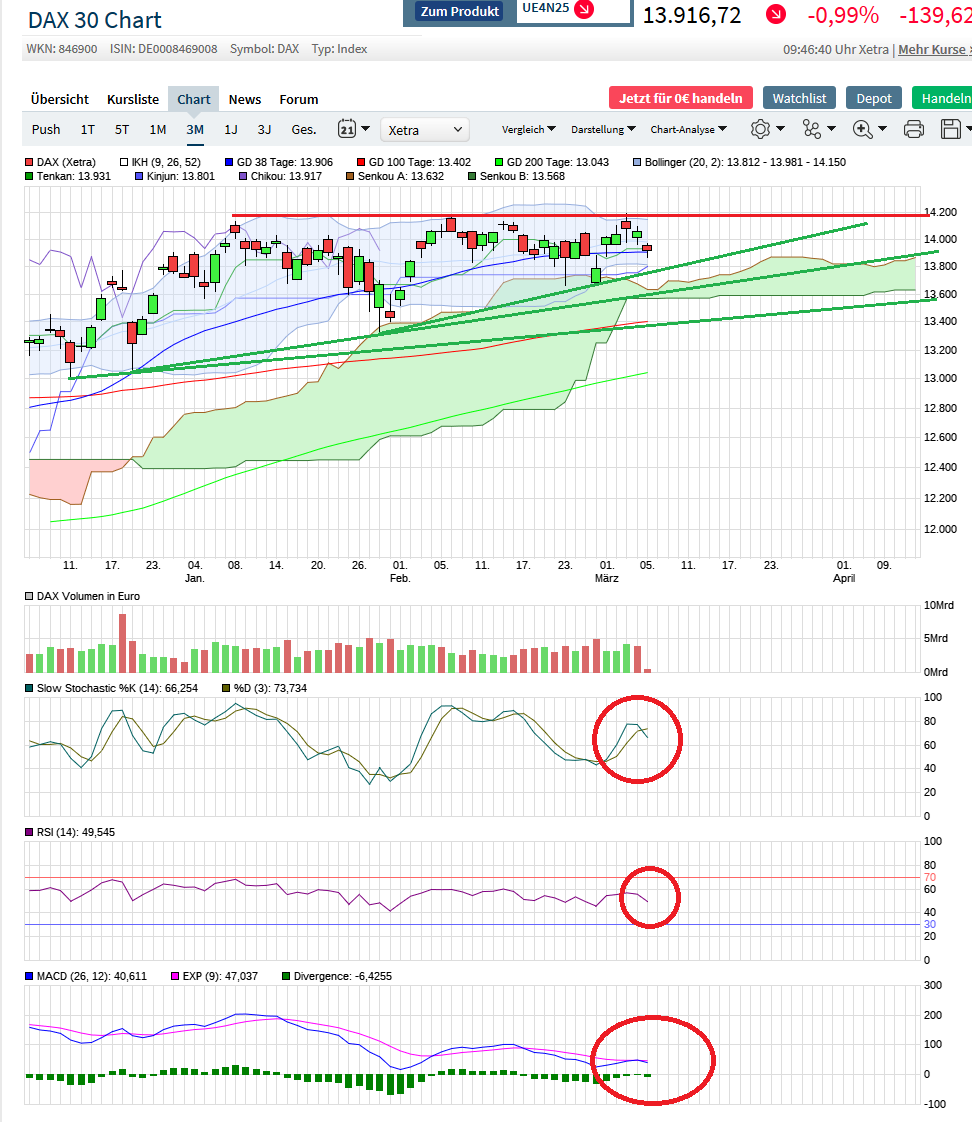Toggle the 3M time range
The width and height of the screenshot is (972, 1122).
(x=195, y=129)
